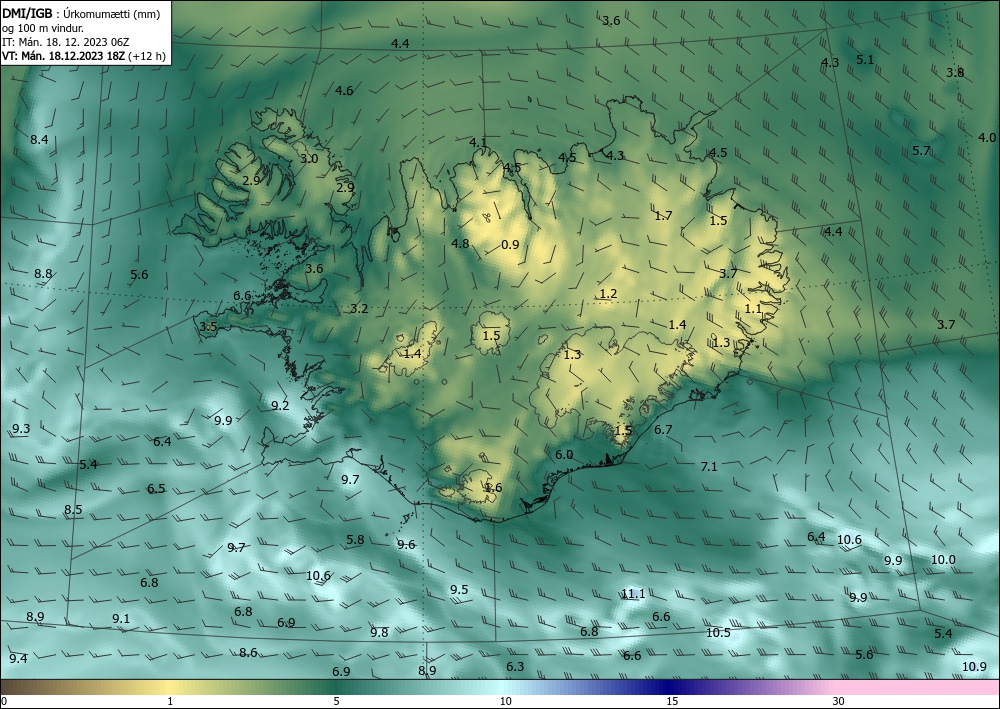The height and width of the screenshot is (709, 1000).
Task: Select the 10.9 value on the map
Action: click(x=974, y=666)
